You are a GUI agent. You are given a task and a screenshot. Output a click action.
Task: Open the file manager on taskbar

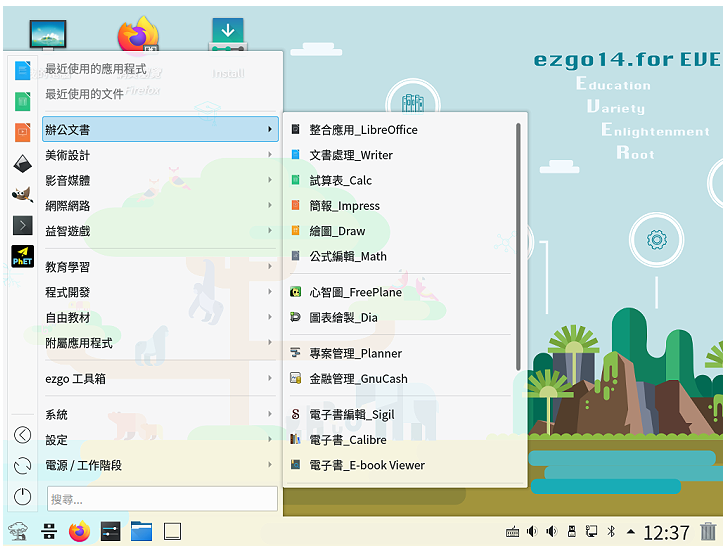(x=141, y=532)
